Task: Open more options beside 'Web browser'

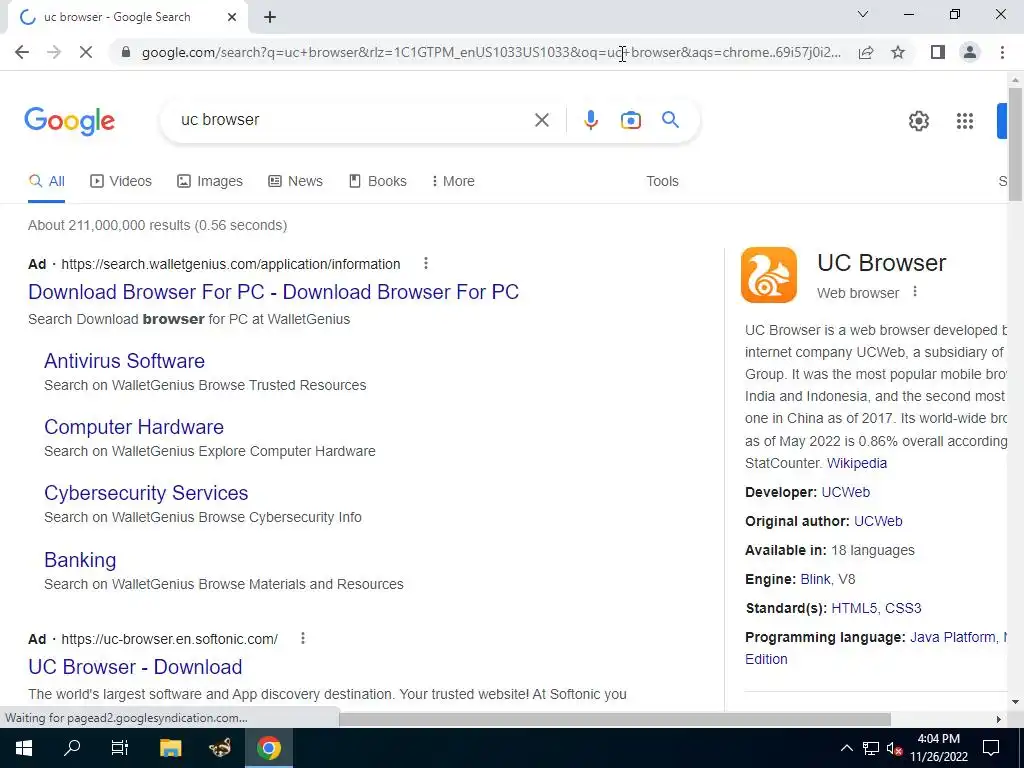Action: pyautogui.click(x=914, y=292)
